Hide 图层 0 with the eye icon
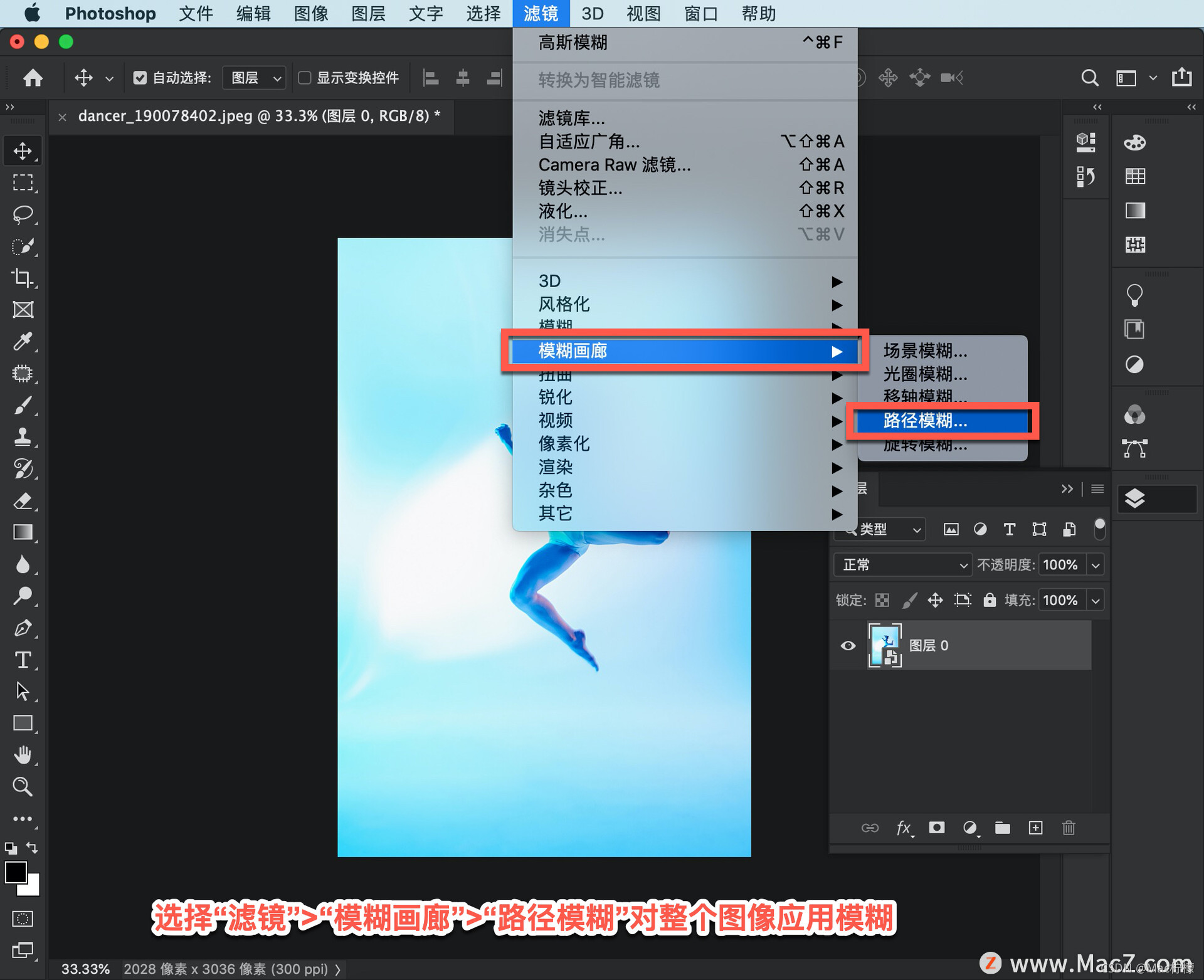The width and height of the screenshot is (1204, 980). [x=848, y=645]
